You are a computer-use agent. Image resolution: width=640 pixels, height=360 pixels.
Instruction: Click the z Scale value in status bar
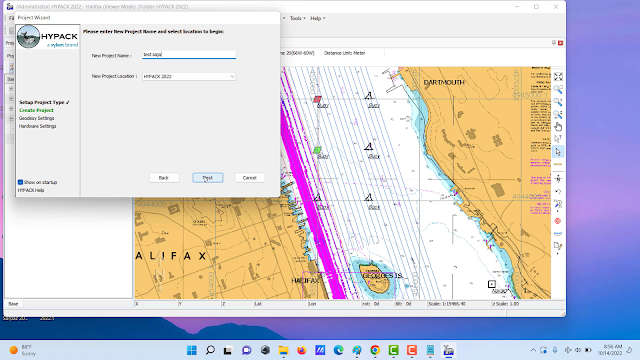pos(506,304)
